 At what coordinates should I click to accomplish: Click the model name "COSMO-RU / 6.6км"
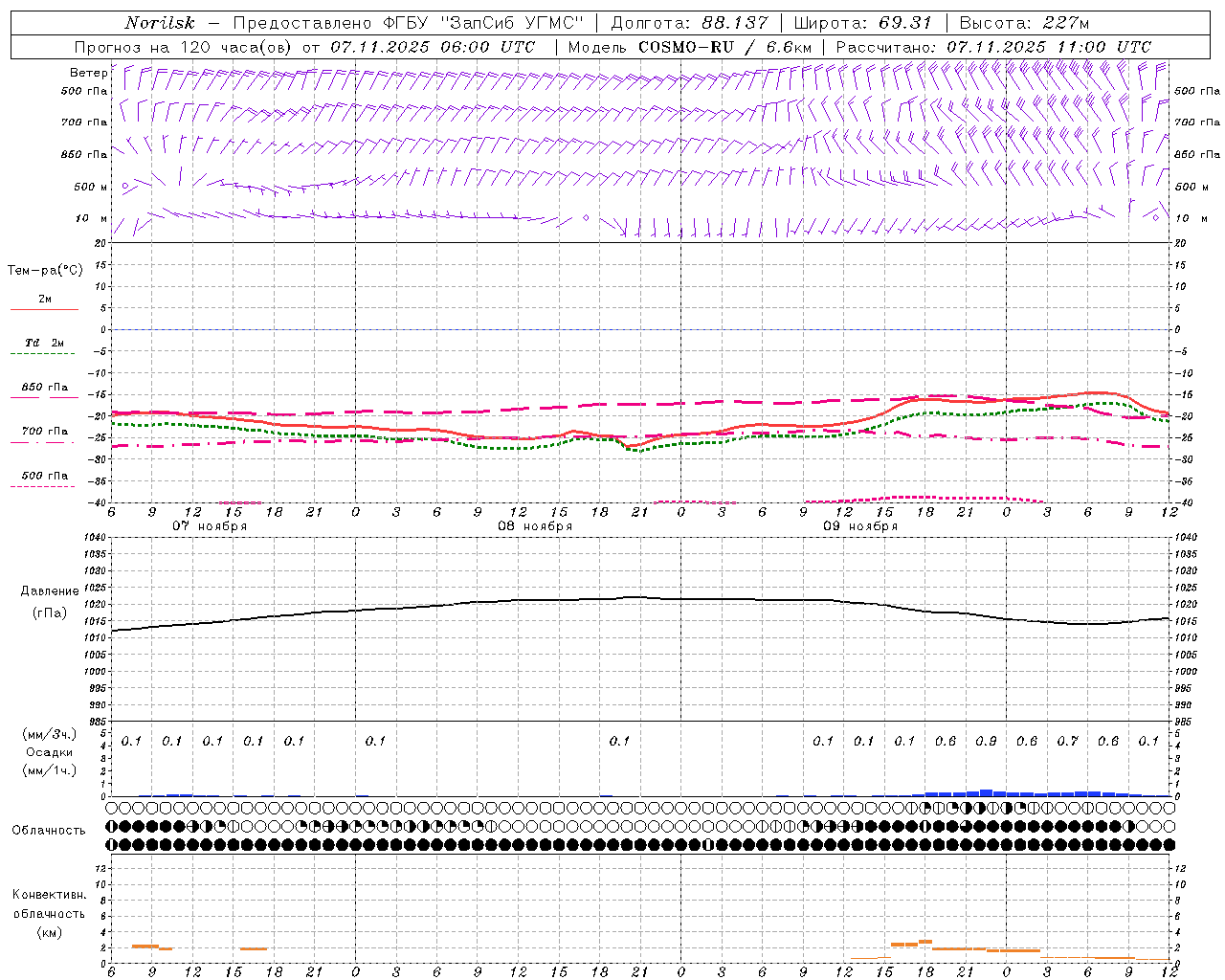[x=725, y=47]
